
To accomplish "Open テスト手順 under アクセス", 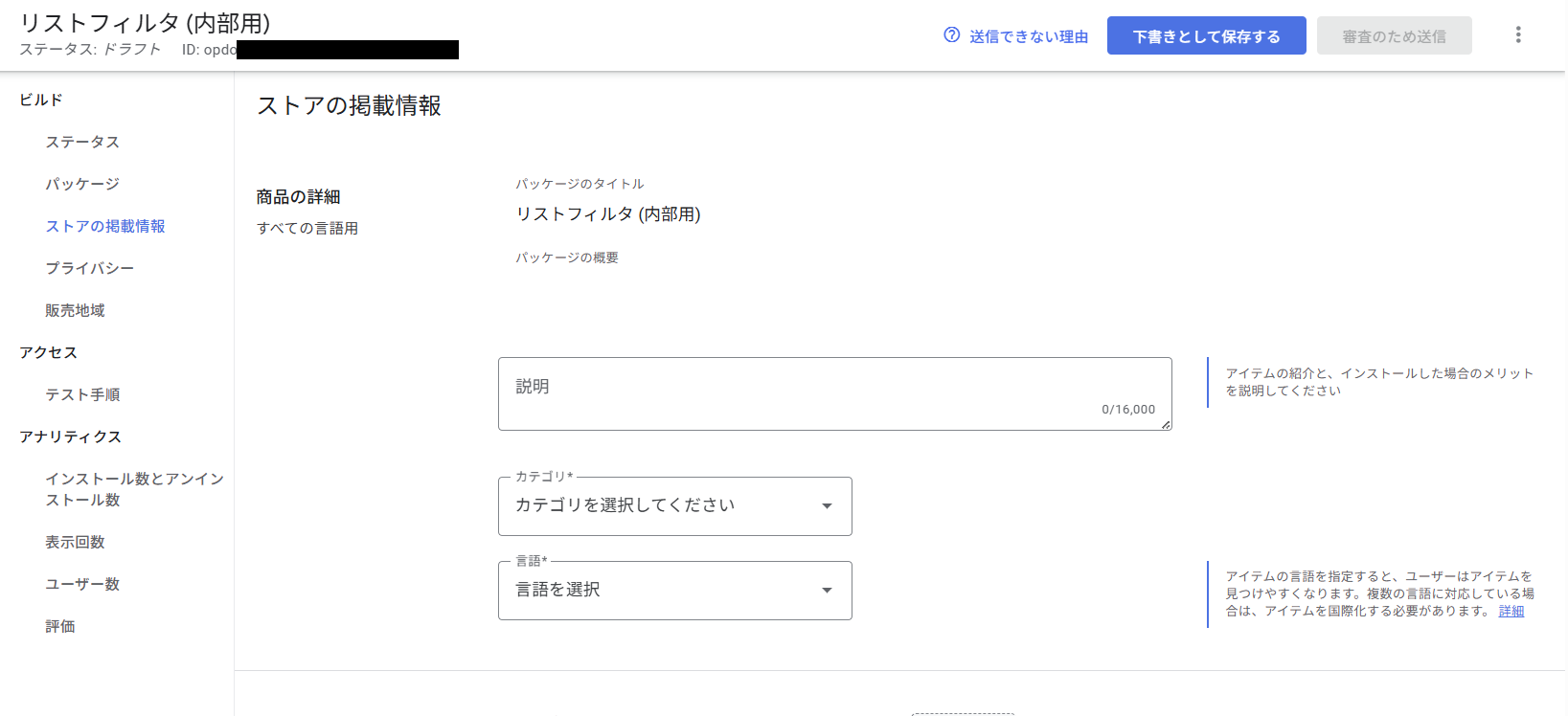I will 82,394.
